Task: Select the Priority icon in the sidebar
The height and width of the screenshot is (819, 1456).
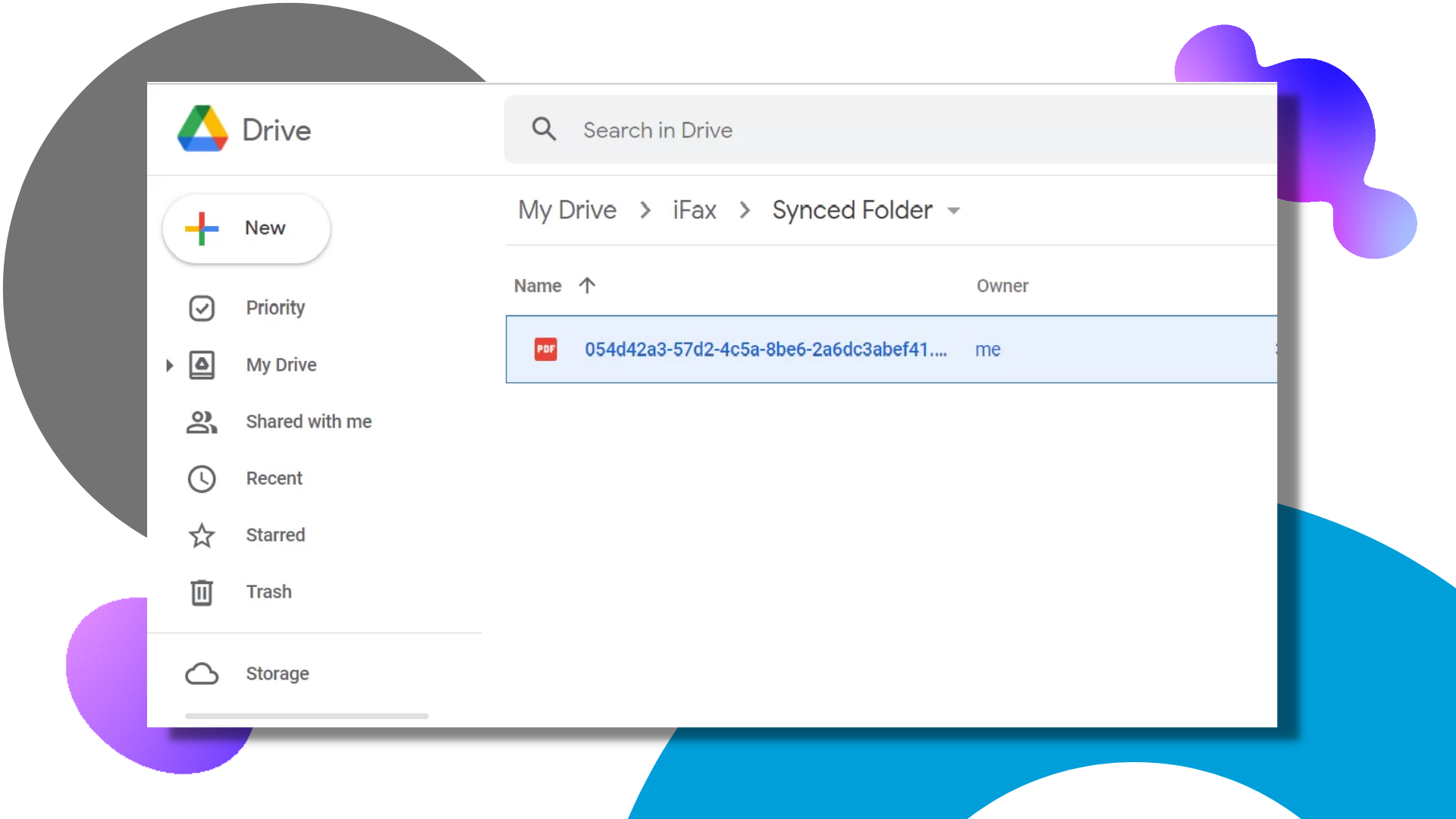Action: click(202, 308)
